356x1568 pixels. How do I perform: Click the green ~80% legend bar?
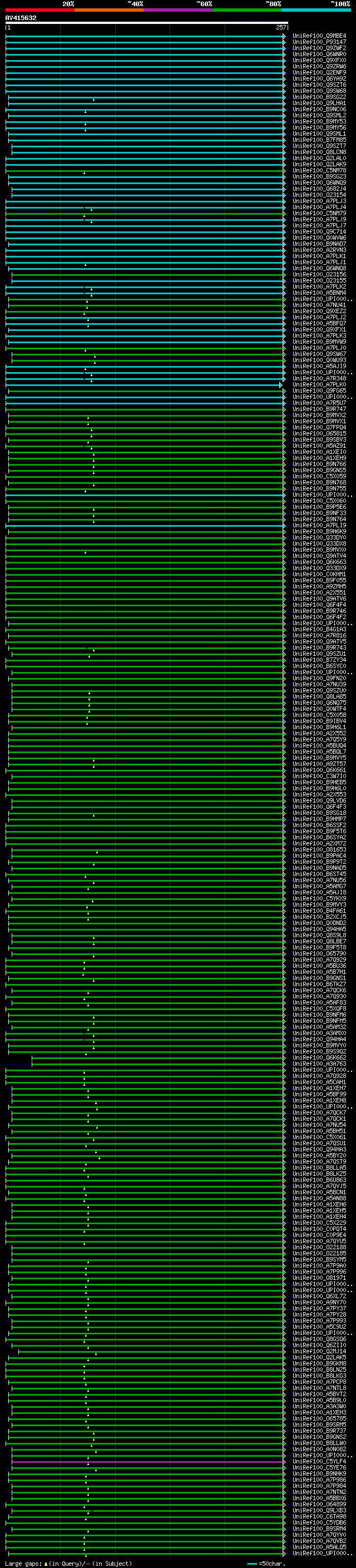(247, 10)
